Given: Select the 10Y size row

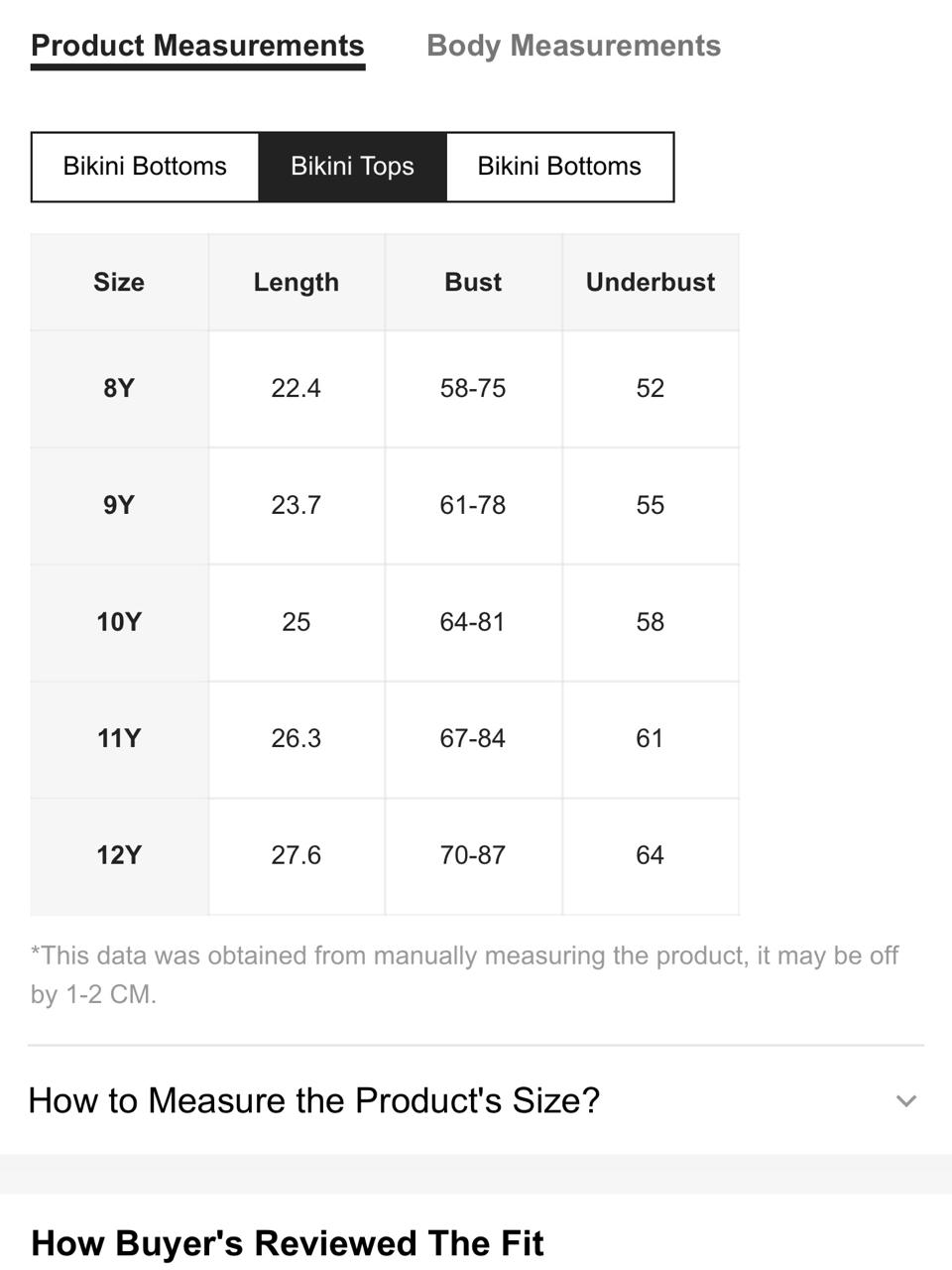Looking at the screenshot, I should coord(385,622).
